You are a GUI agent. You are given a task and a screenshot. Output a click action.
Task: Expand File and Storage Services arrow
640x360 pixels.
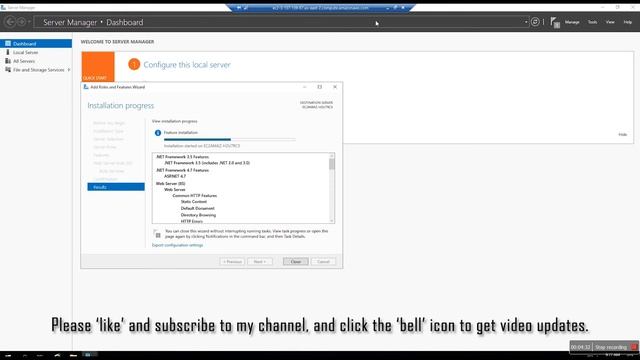coord(69,70)
